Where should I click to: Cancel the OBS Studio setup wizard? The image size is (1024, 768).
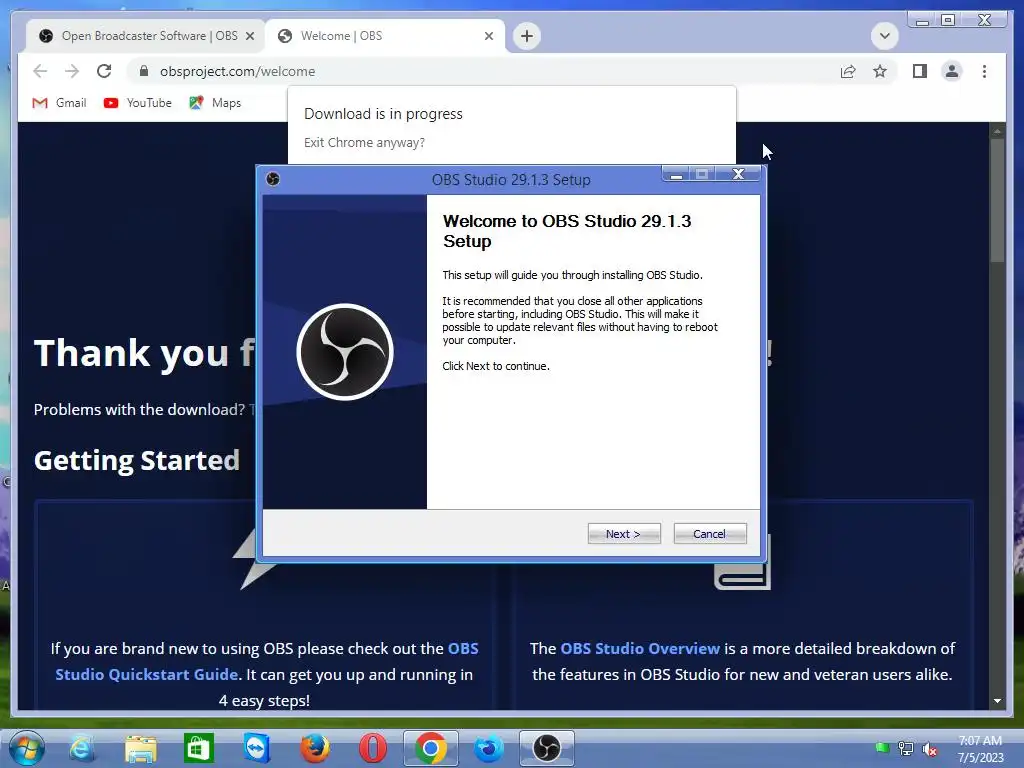(710, 534)
